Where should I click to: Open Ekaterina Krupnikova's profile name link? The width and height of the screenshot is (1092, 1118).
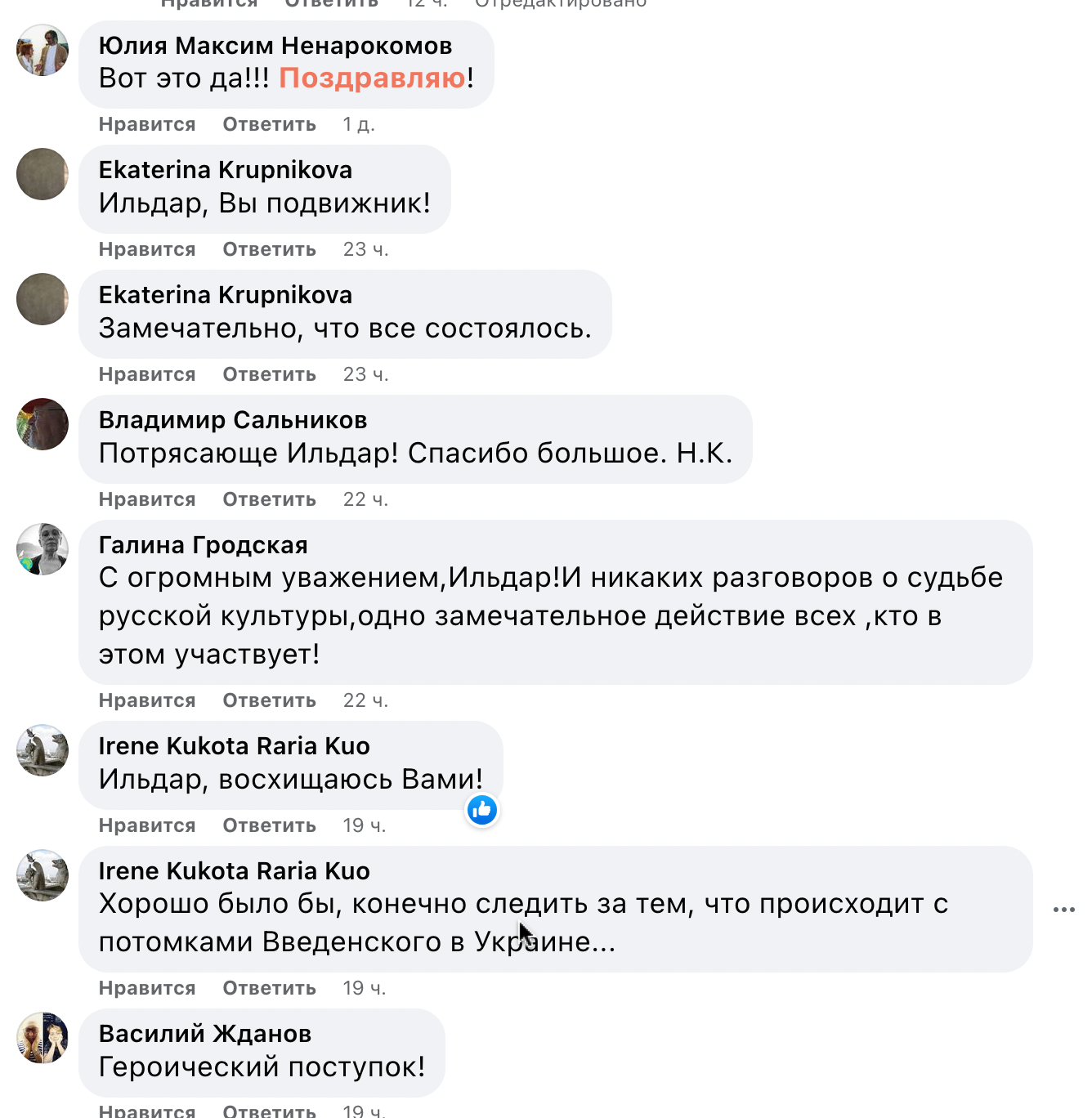pos(226,170)
